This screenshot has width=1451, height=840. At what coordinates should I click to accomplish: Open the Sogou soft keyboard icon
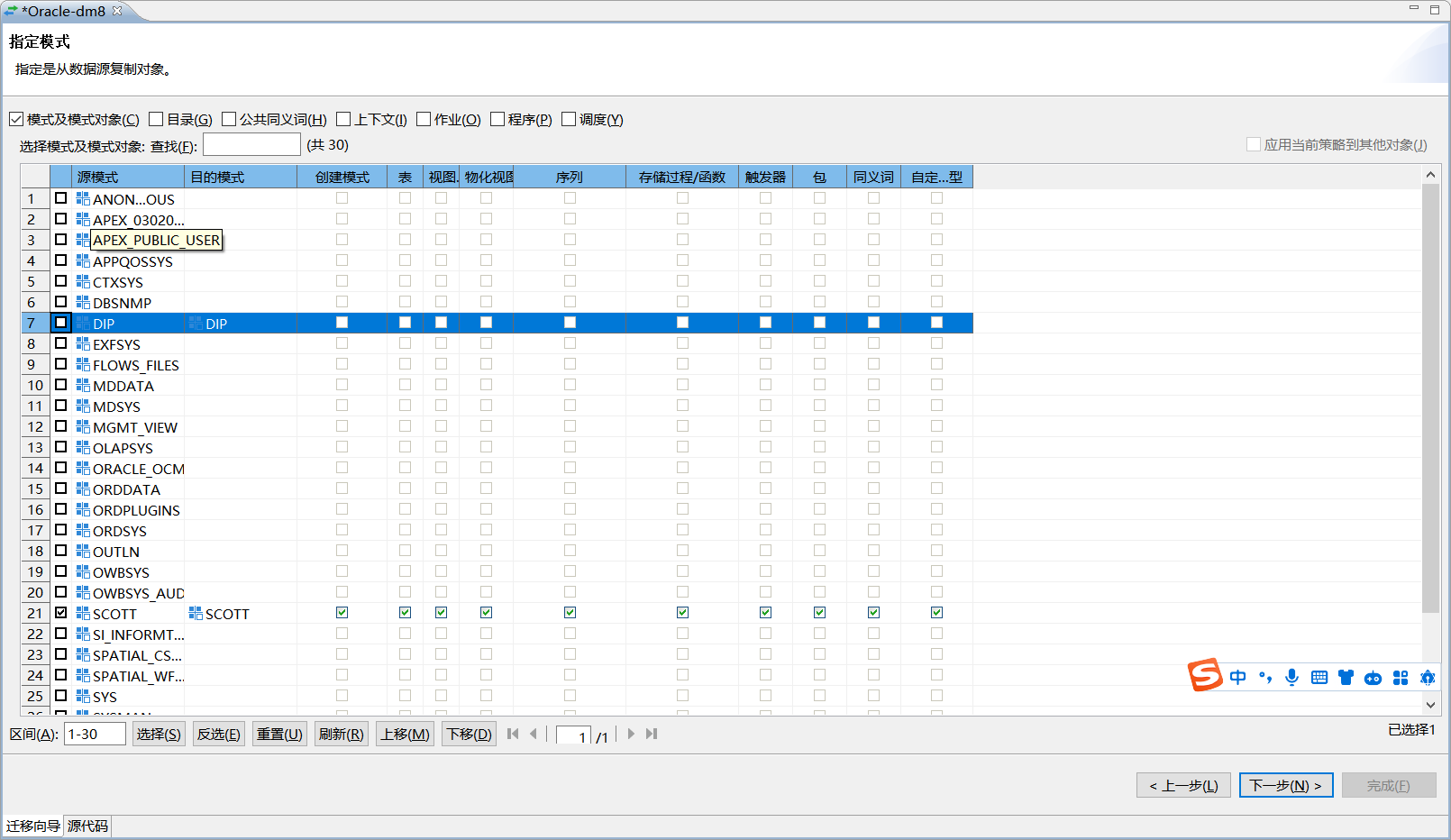[1319, 678]
